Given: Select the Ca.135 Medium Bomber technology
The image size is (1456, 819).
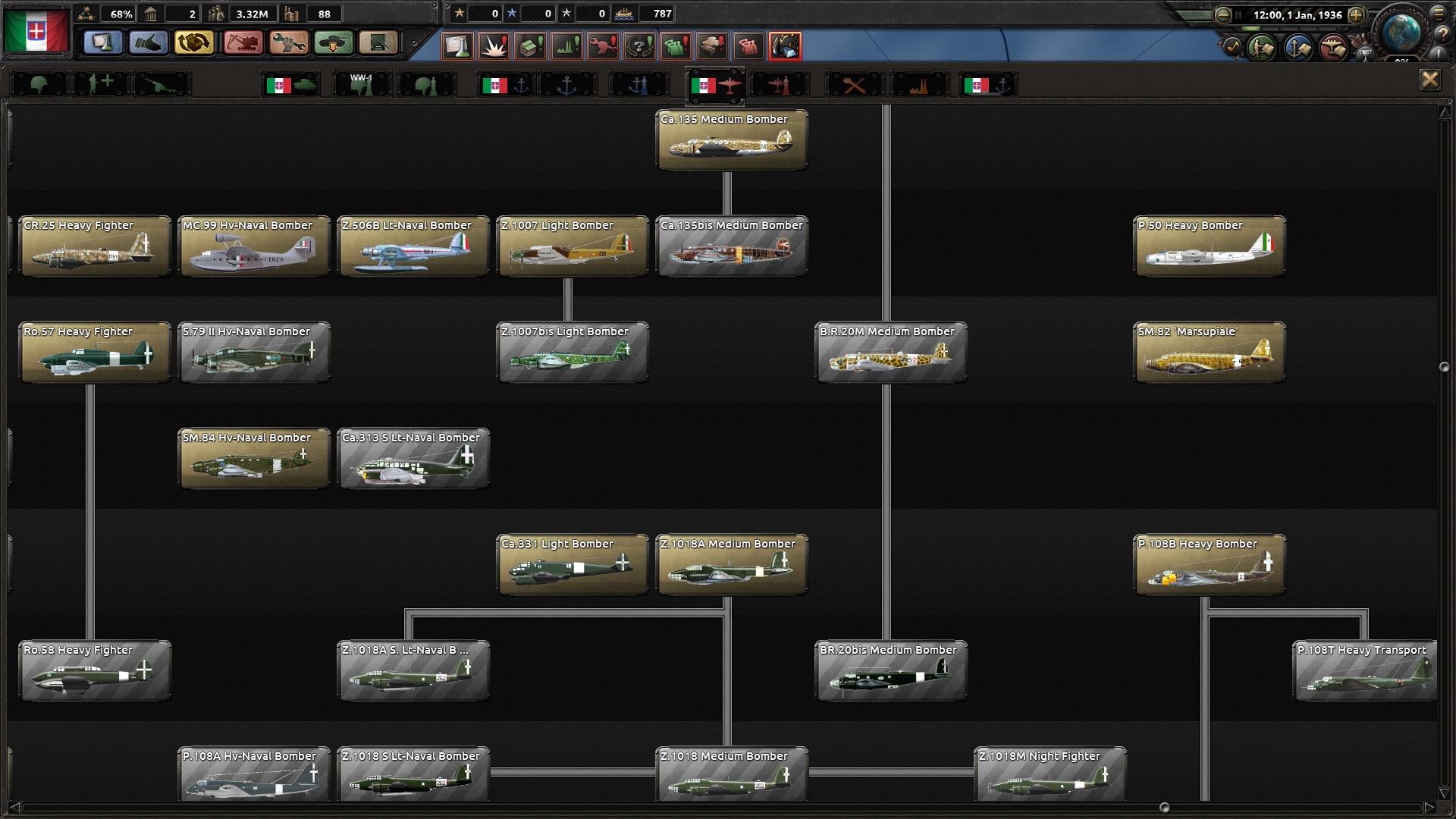Looking at the screenshot, I should [x=731, y=140].
